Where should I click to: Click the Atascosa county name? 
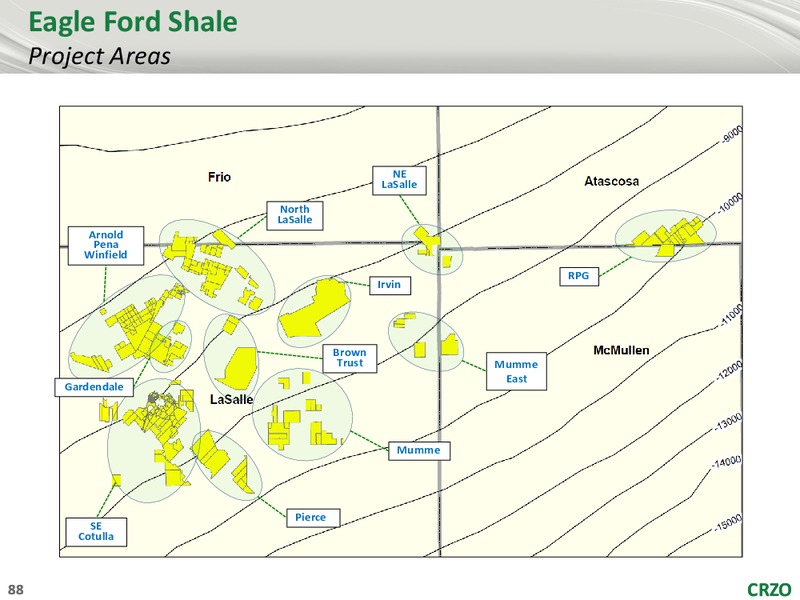[x=611, y=181]
